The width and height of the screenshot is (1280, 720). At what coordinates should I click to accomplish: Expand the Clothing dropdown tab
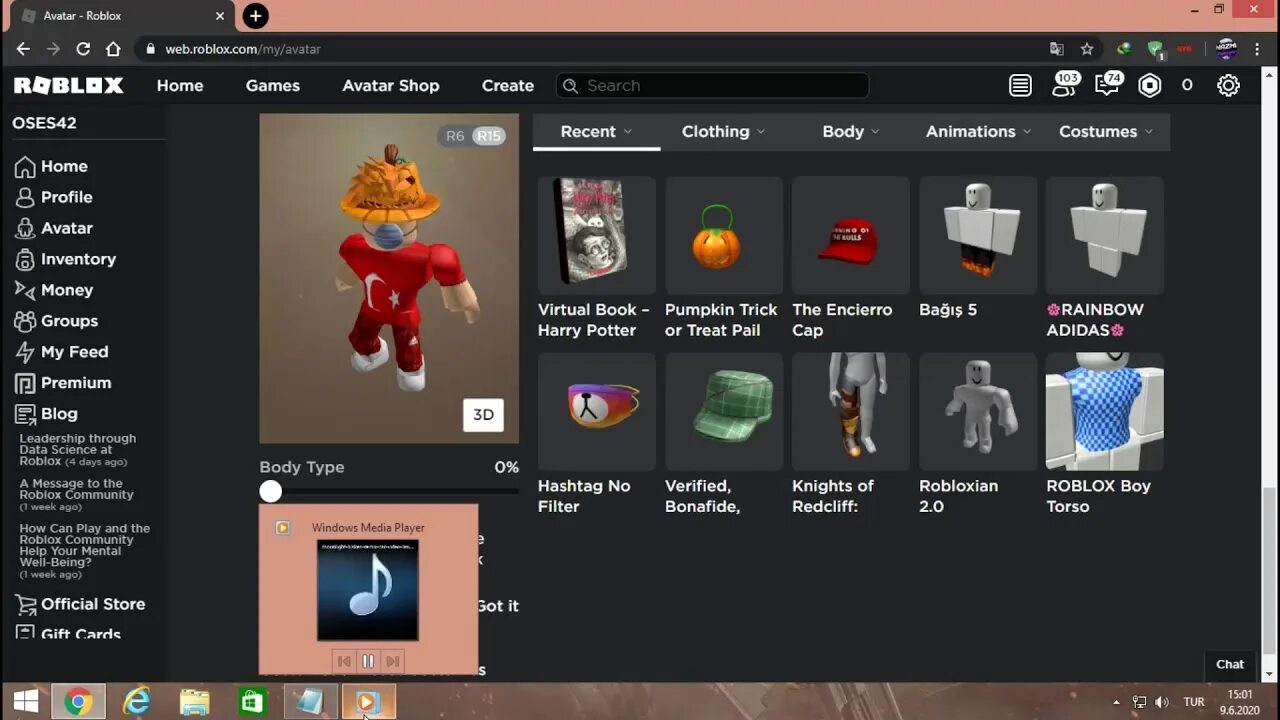pos(723,131)
